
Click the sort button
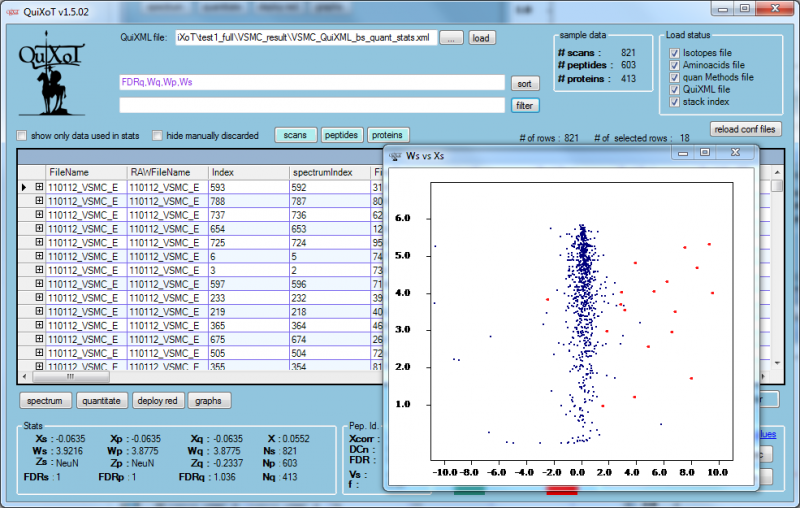point(525,83)
